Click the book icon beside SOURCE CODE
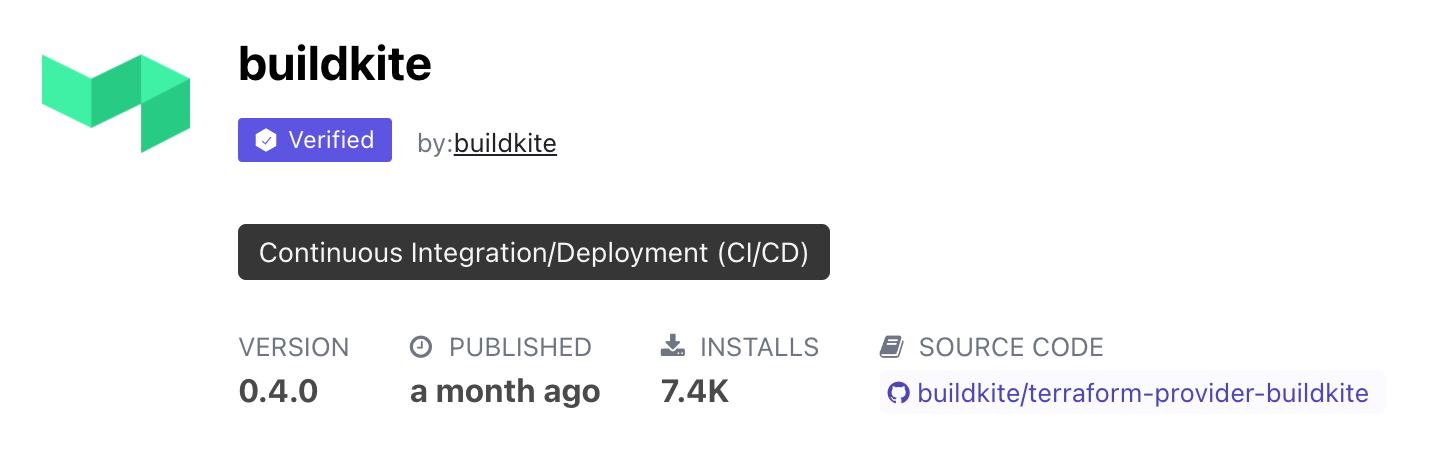1438x460 pixels. (x=891, y=347)
